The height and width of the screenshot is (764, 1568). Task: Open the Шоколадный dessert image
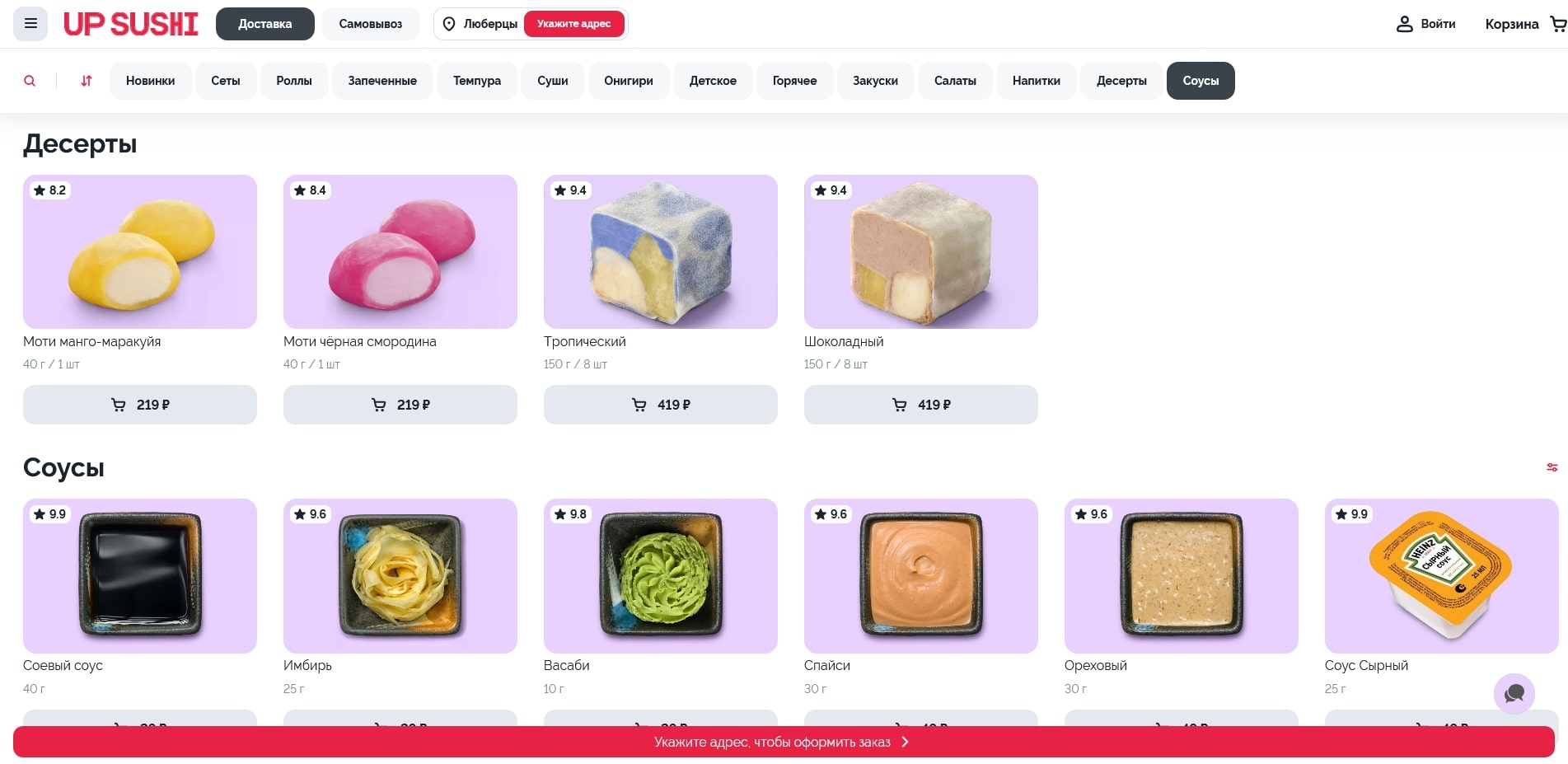[921, 251]
